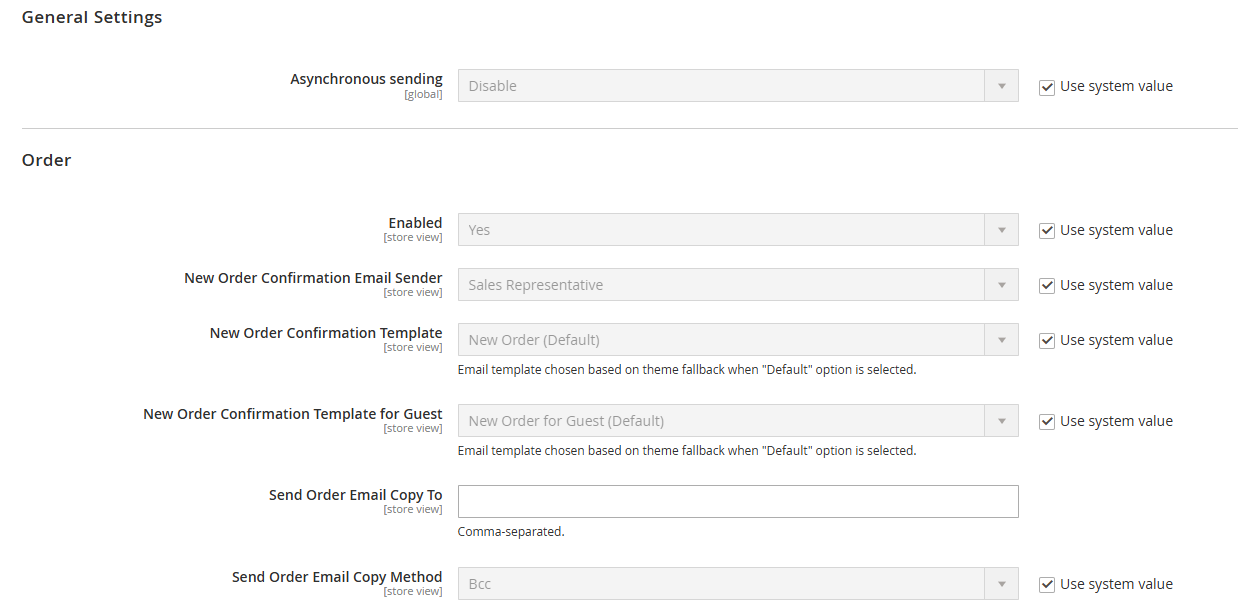Open the Template for Guest dropdown
1238x616 pixels.
[x=738, y=421]
